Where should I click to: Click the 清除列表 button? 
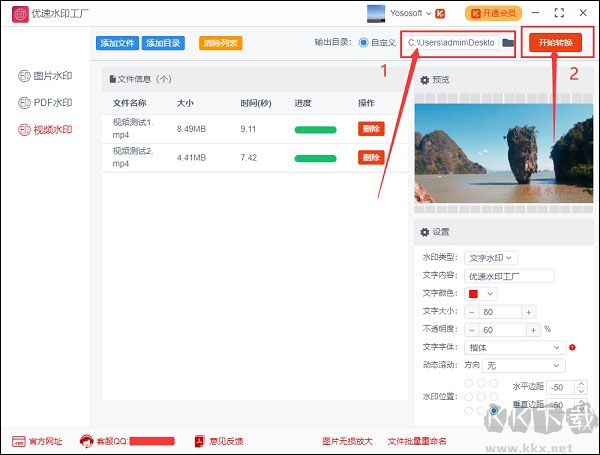[x=220, y=43]
